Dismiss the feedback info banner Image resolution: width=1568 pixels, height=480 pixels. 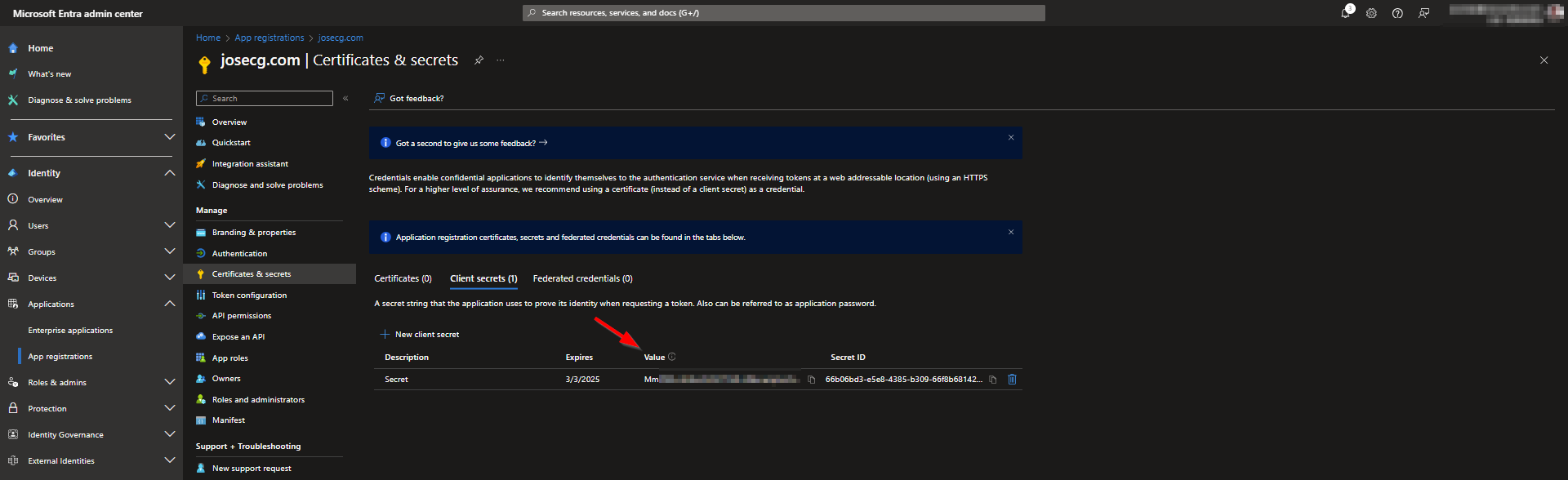tap(1010, 137)
